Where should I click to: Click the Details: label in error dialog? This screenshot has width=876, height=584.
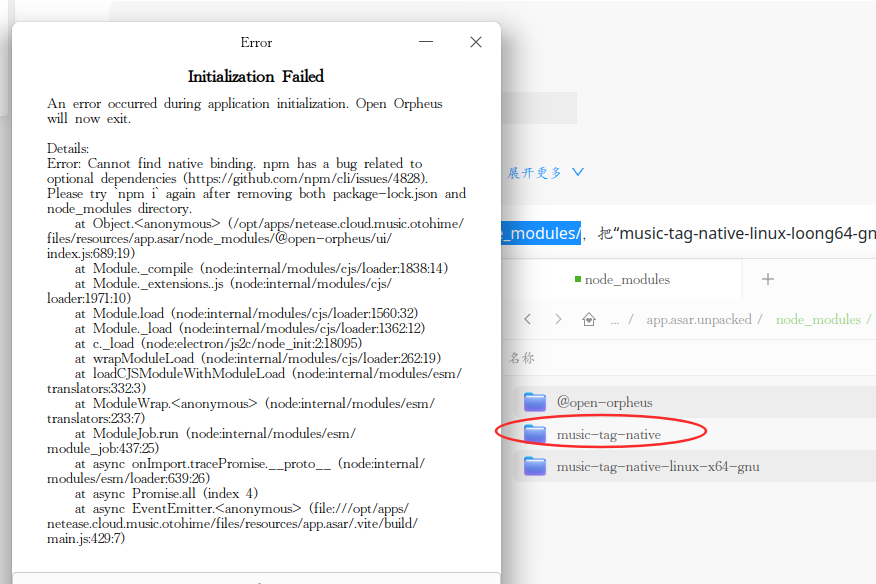[68, 149]
